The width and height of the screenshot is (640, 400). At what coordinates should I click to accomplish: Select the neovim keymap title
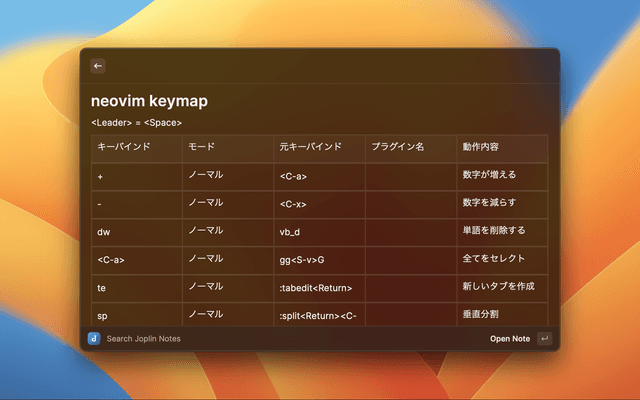(x=149, y=101)
